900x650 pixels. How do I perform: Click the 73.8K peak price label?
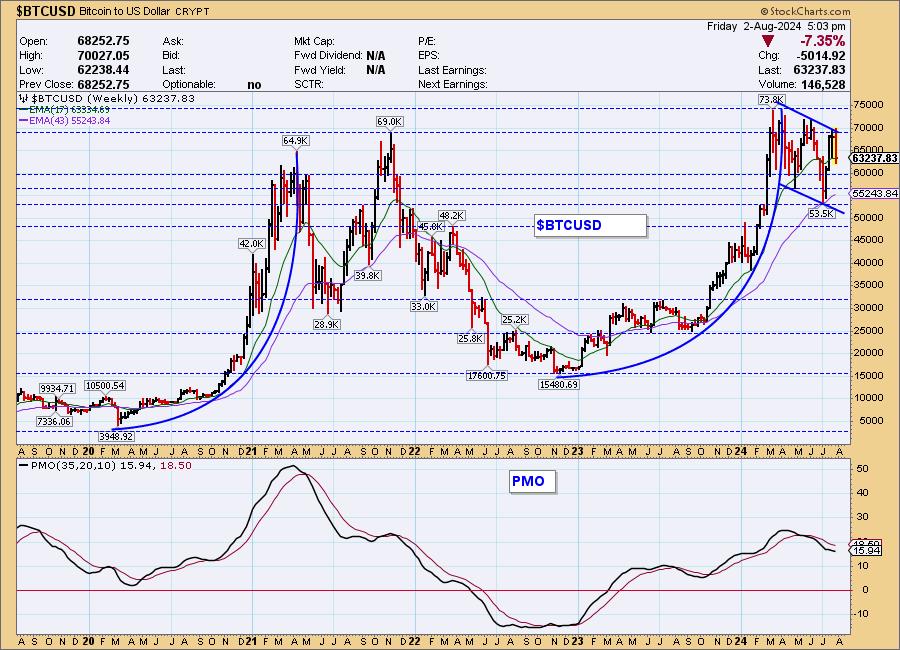[x=771, y=99]
